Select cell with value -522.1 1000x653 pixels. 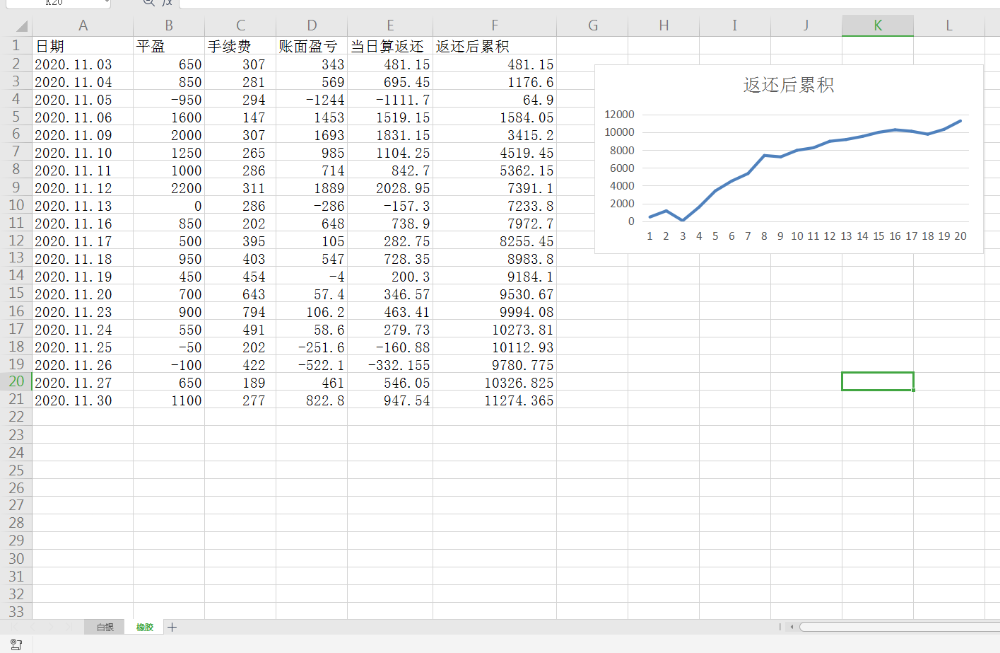(312, 365)
